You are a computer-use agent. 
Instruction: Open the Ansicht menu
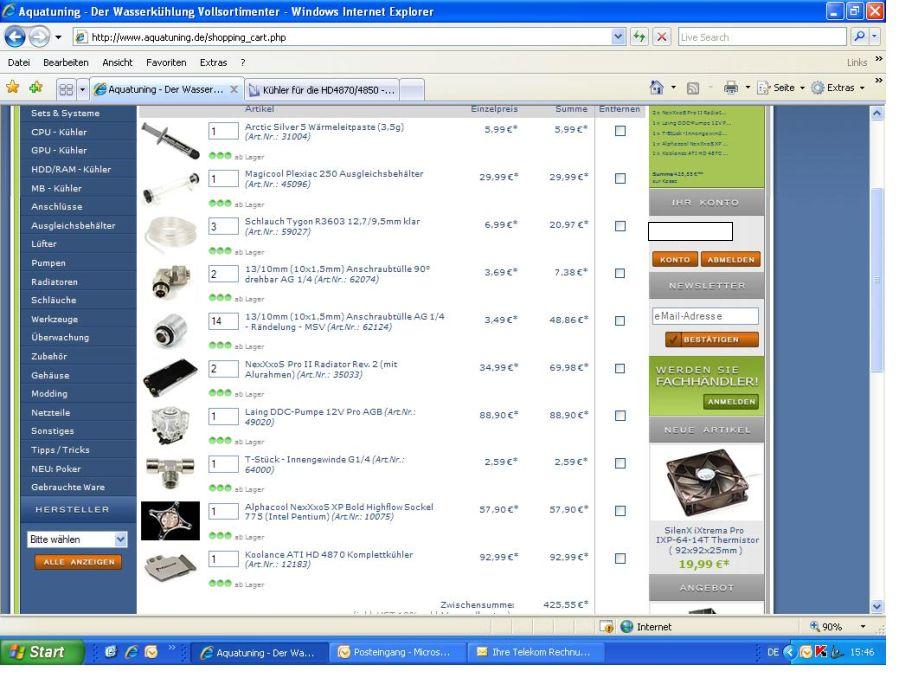click(x=117, y=63)
